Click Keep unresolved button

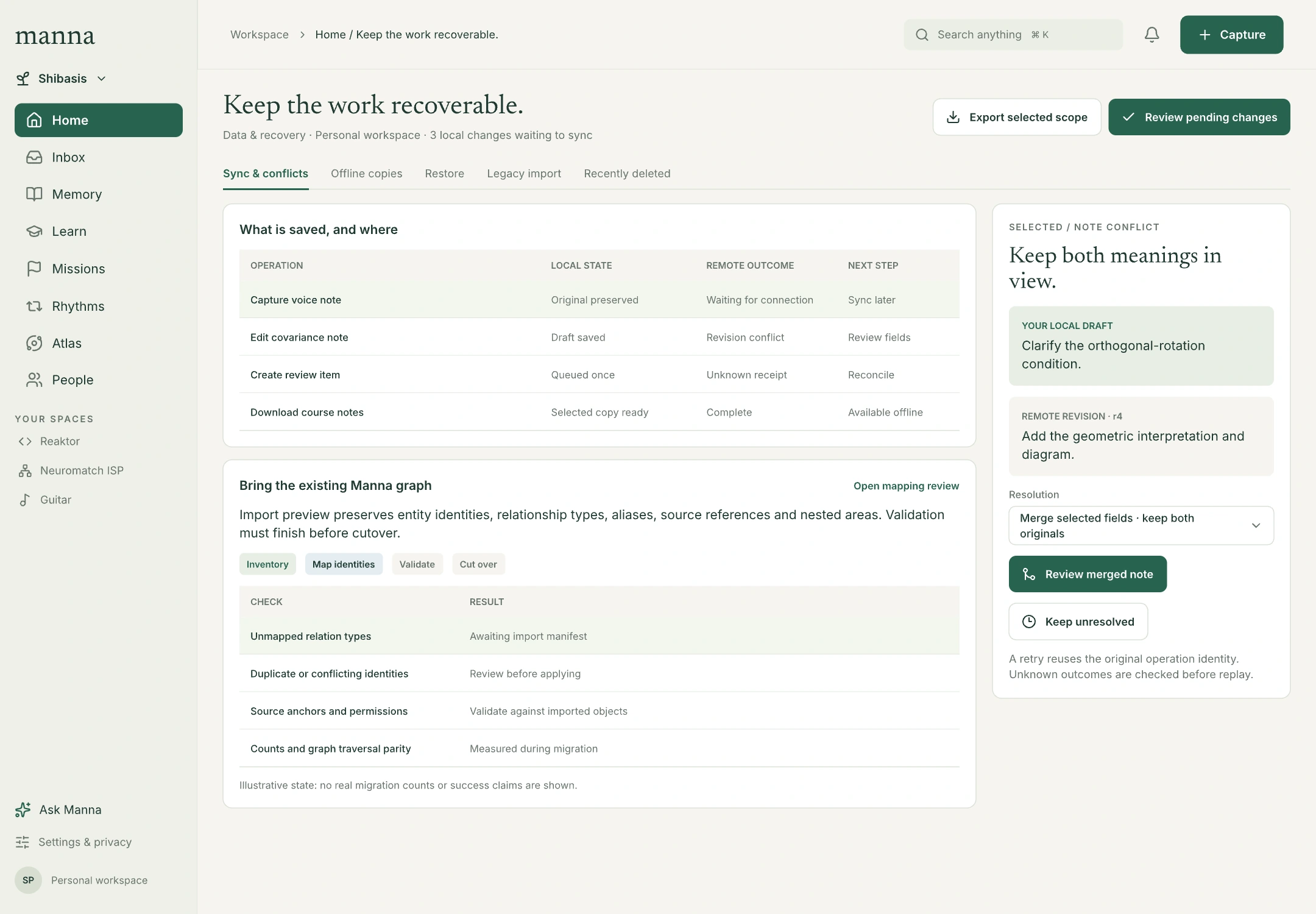(x=1078, y=622)
